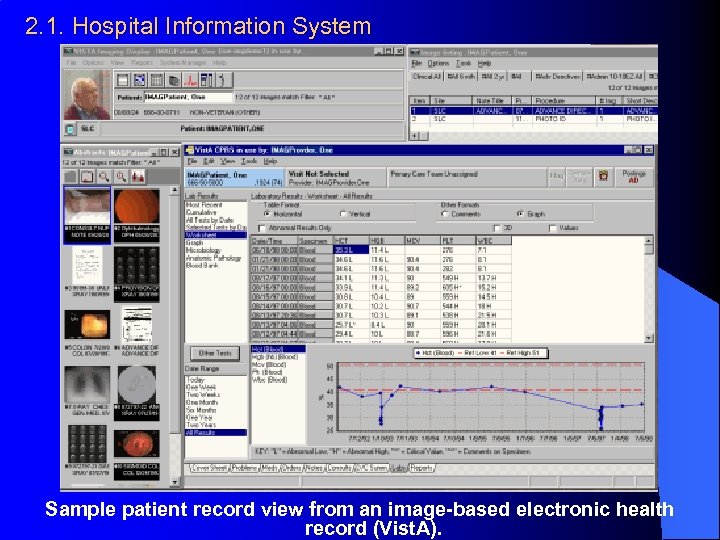Select the chest X-ray thumbnail

tap(87, 384)
